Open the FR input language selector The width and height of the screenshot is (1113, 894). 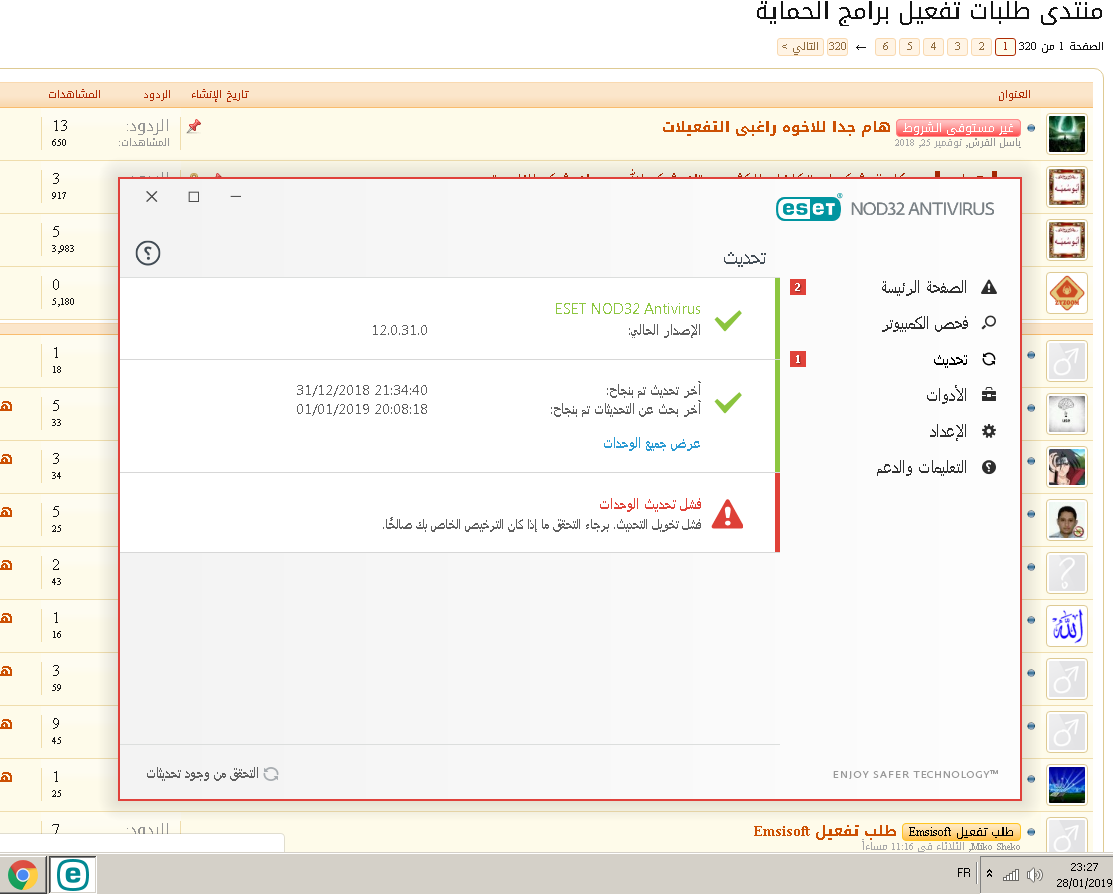(x=963, y=873)
